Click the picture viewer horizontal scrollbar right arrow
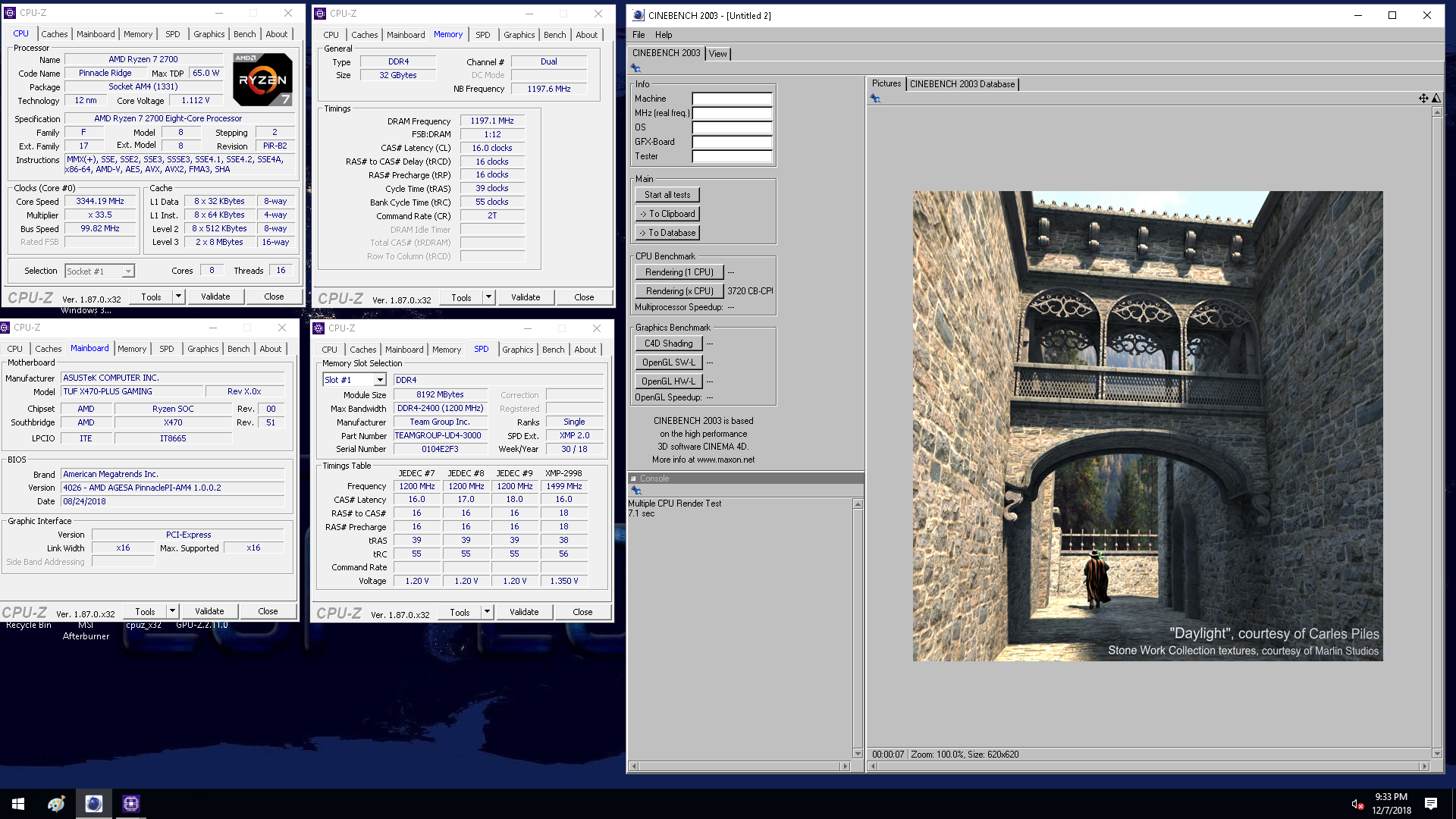Screen dimensions: 1456x819 [x=1424, y=767]
